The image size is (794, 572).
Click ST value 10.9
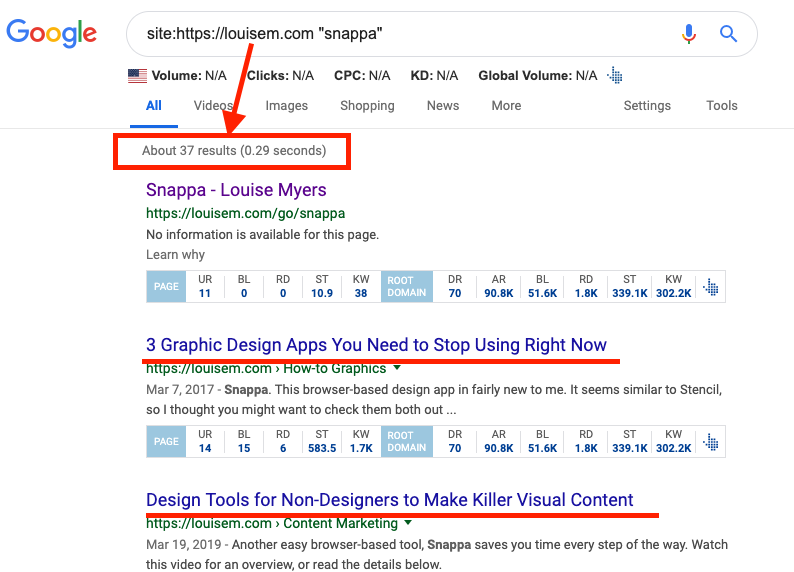[x=322, y=293]
